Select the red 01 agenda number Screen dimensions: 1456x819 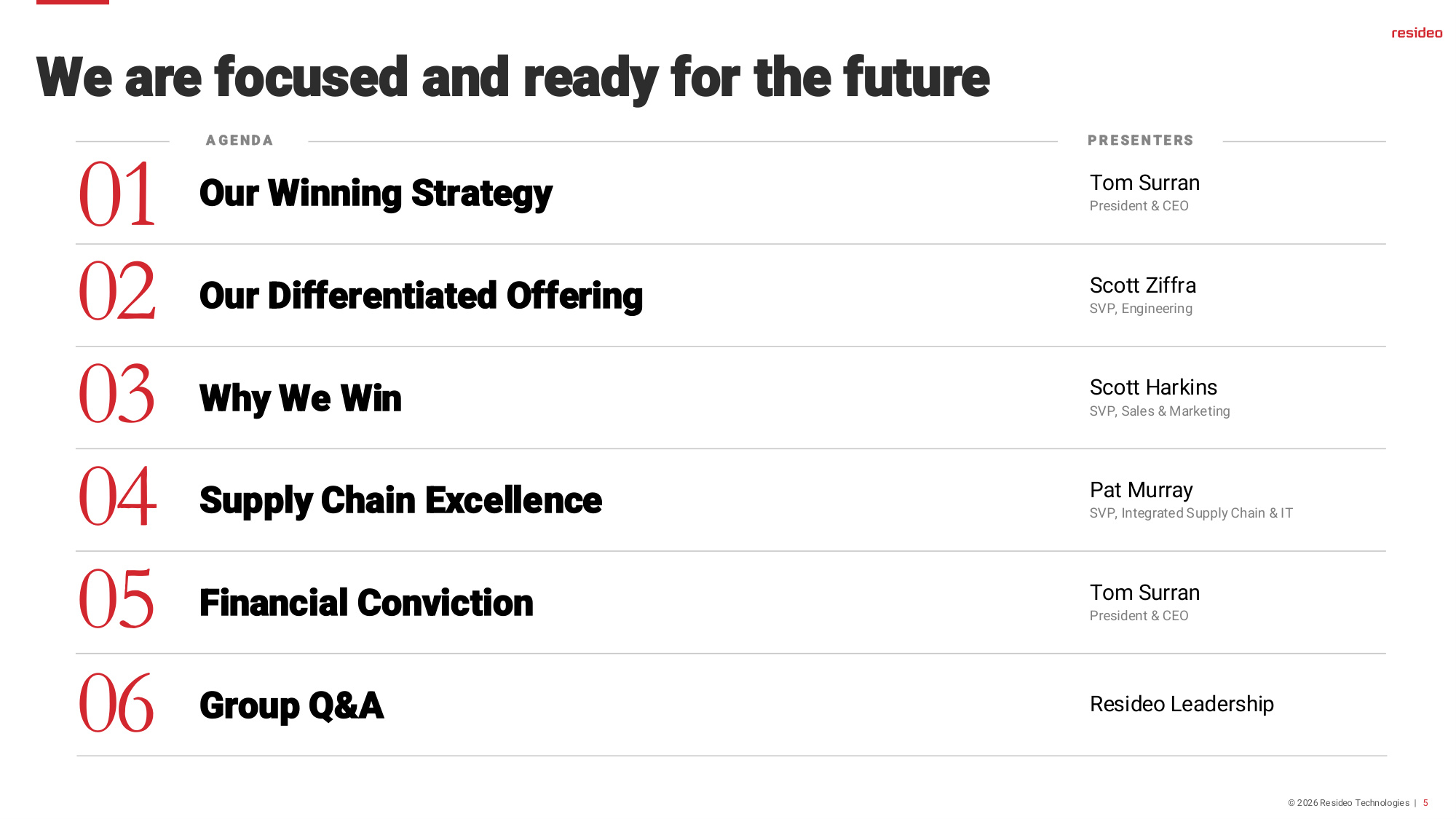(117, 194)
